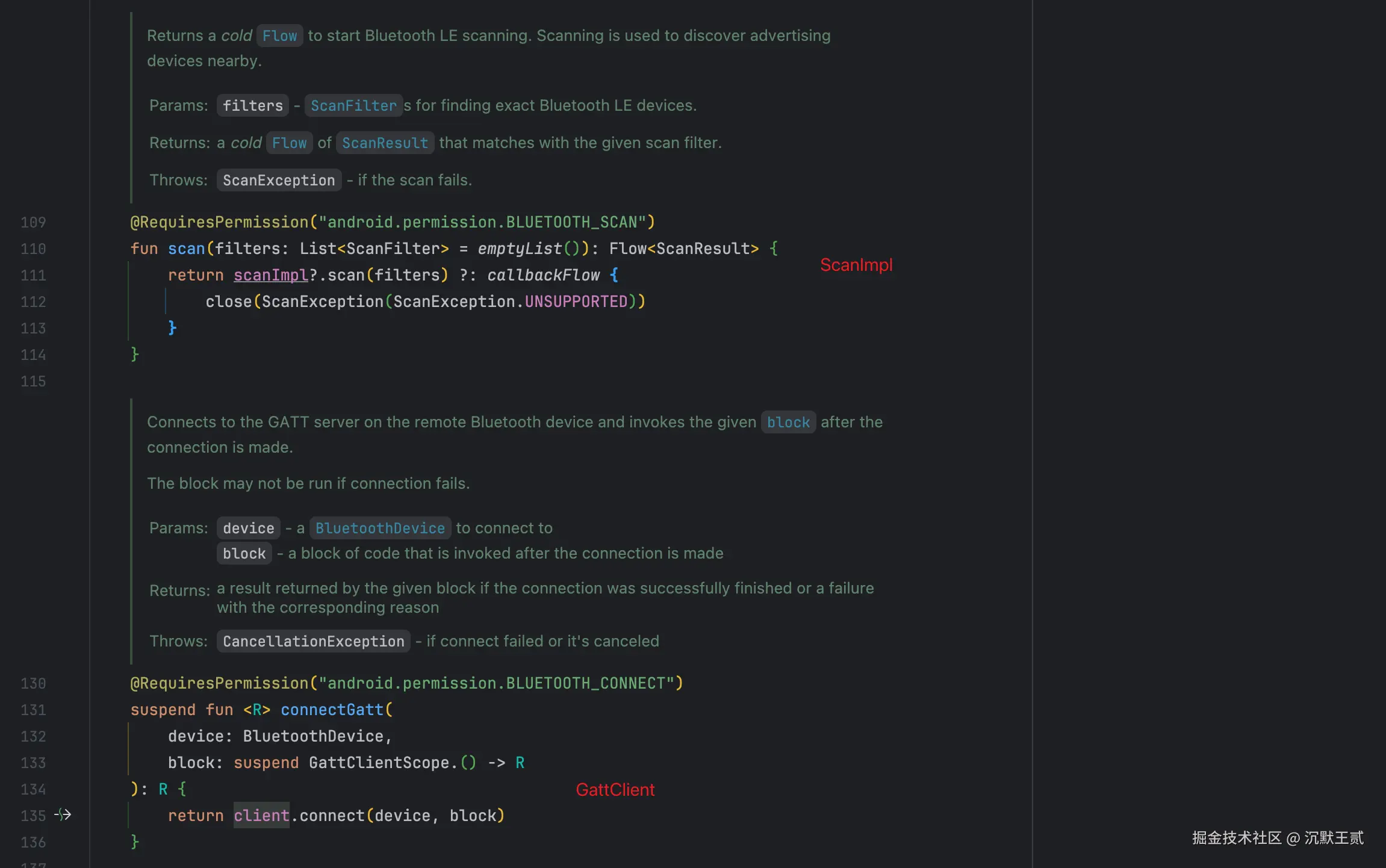Click the ScanException tag in Throws
Image resolution: width=1386 pixels, height=868 pixels.
(279, 181)
